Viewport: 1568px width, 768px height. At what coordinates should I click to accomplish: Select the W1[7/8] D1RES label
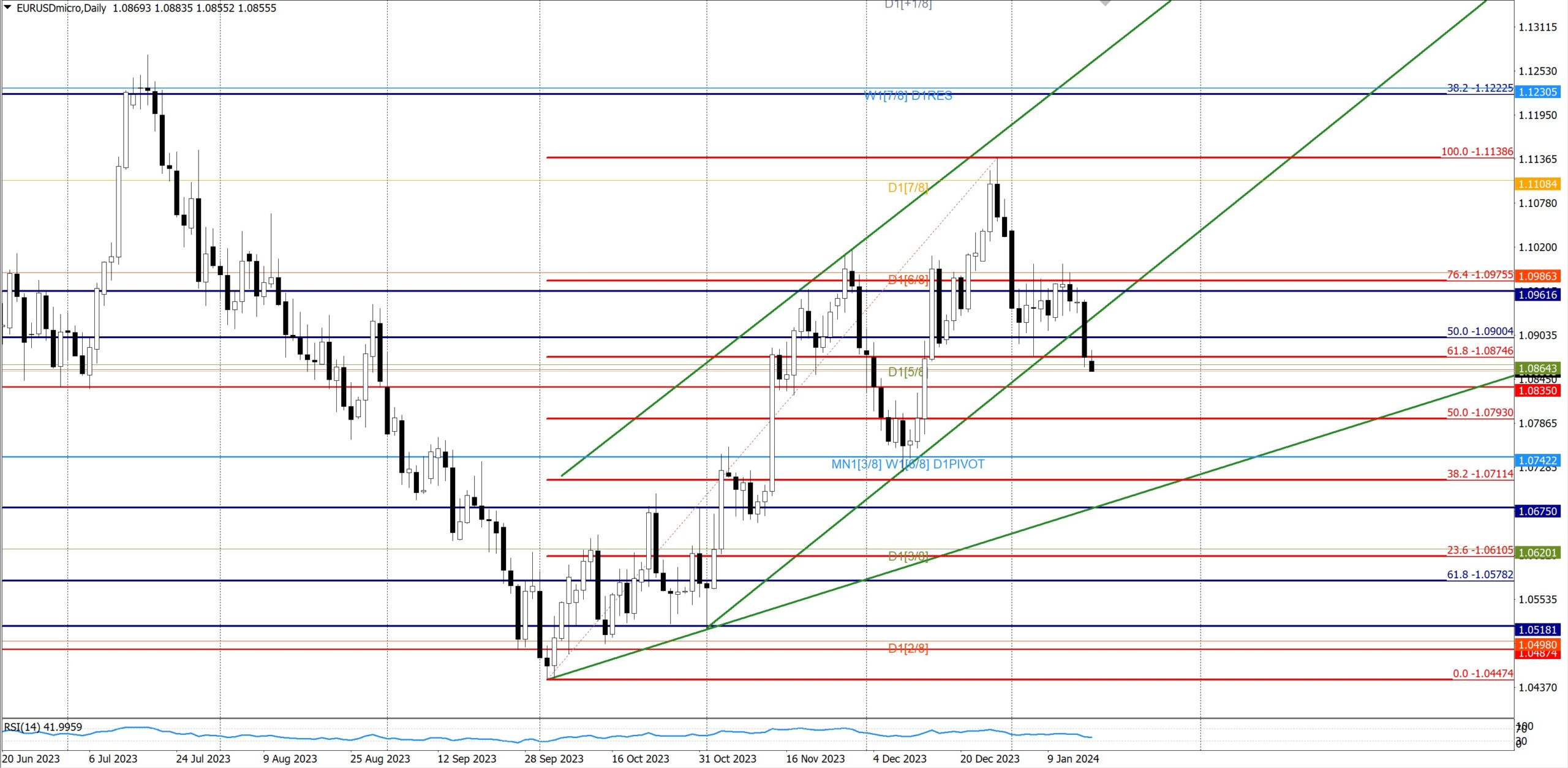(x=908, y=96)
